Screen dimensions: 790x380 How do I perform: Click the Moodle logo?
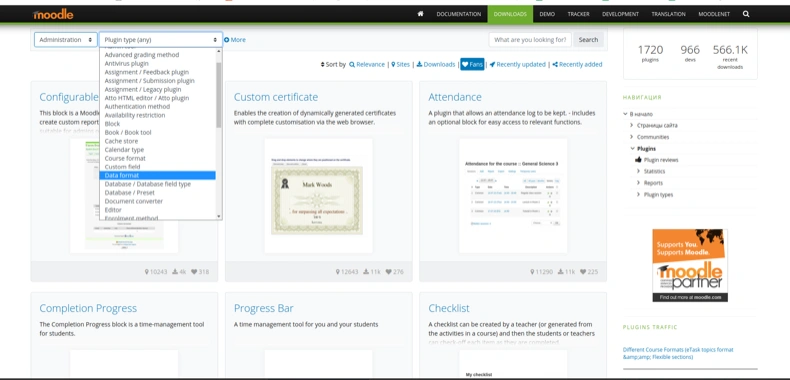click(53, 14)
